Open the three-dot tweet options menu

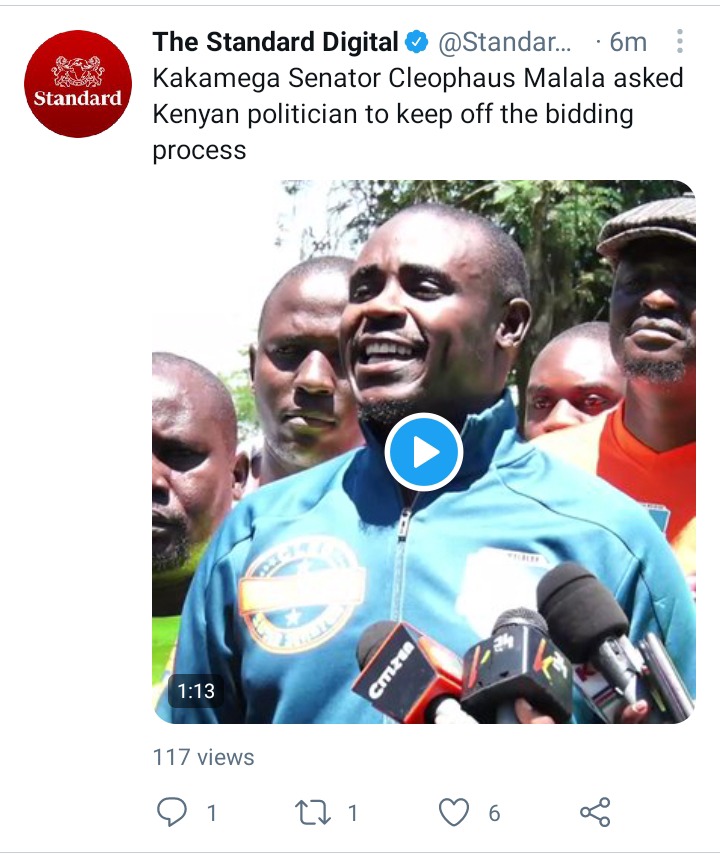tap(679, 41)
